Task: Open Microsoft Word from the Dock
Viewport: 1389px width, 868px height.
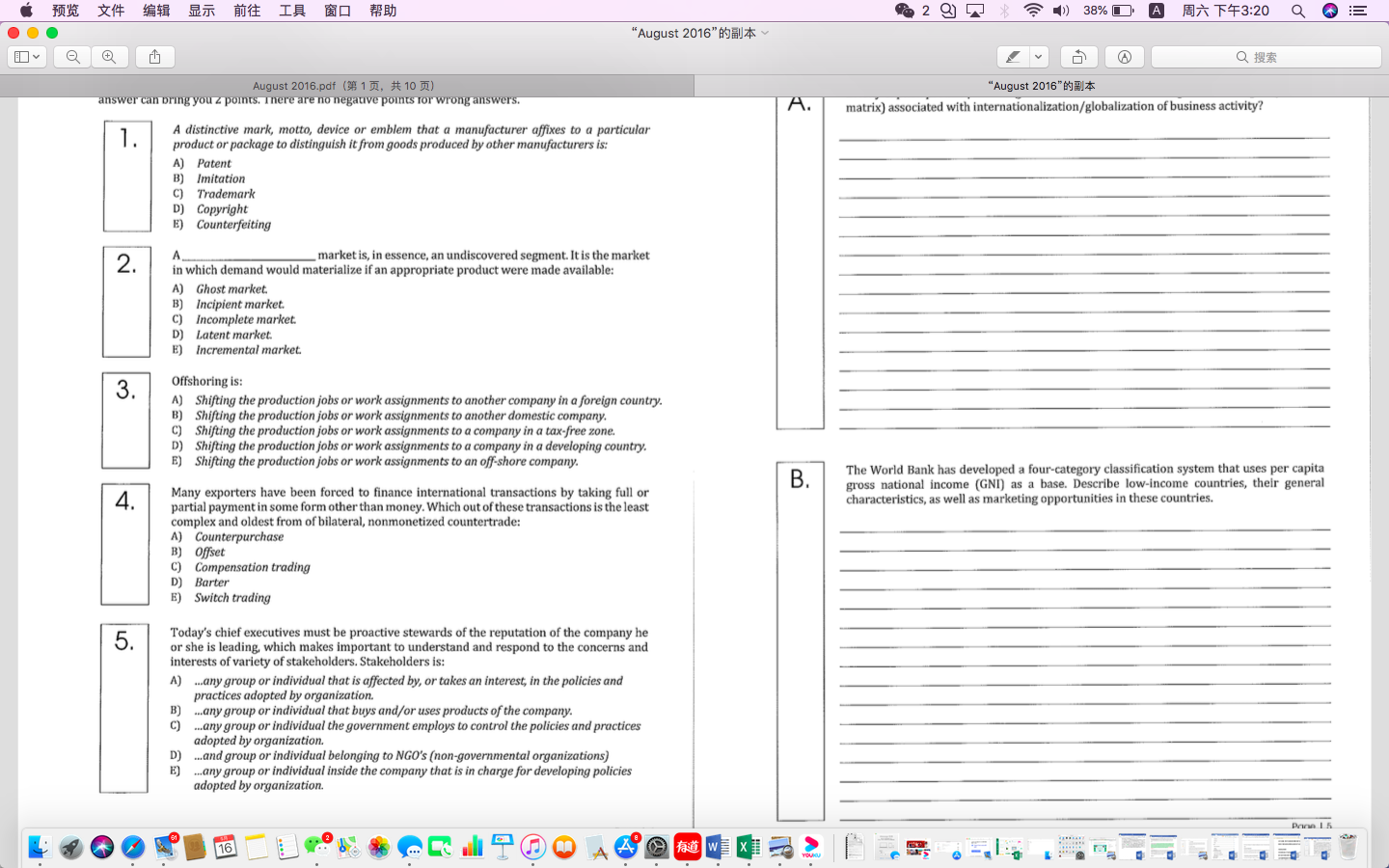Action: [x=719, y=847]
